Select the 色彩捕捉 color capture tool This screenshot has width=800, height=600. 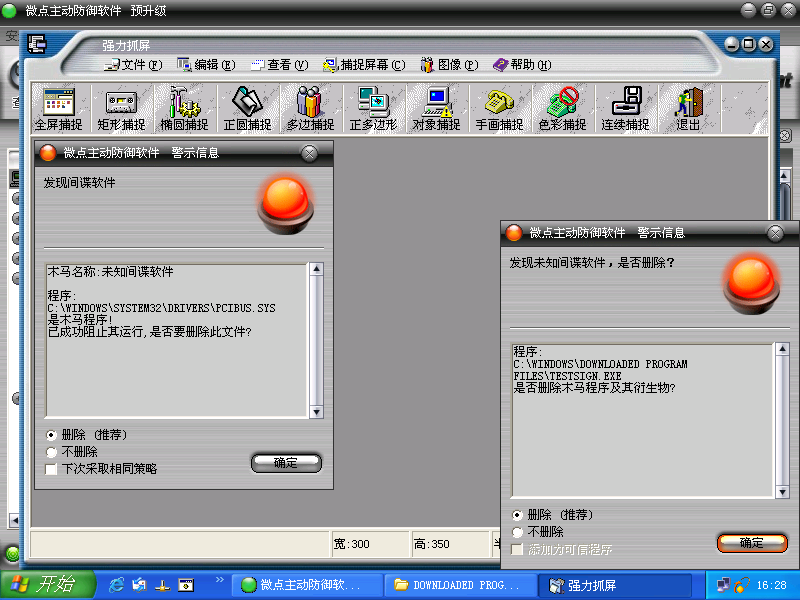pos(562,109)
